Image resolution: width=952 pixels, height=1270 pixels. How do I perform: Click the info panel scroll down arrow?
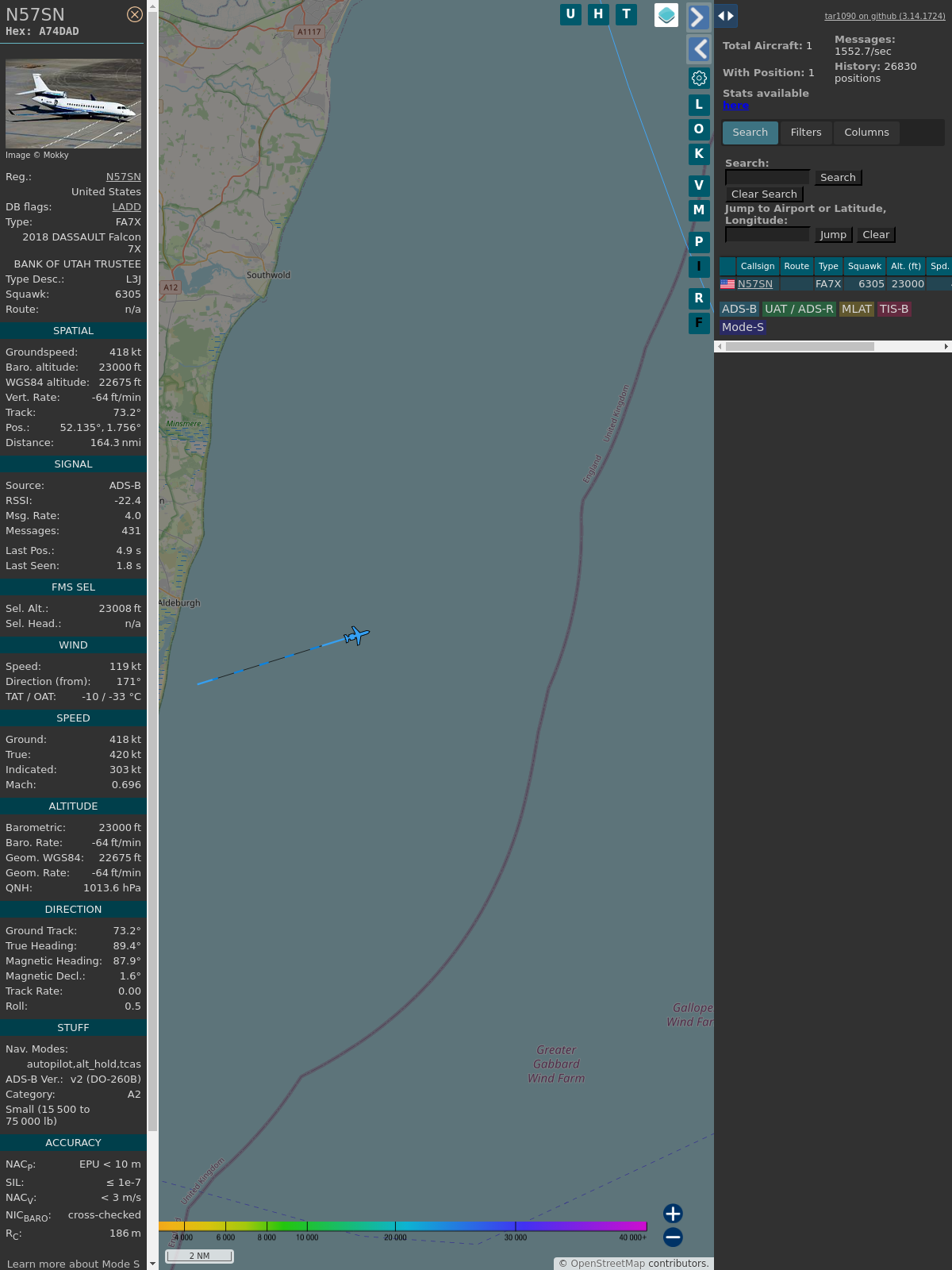click(152, 1264)
